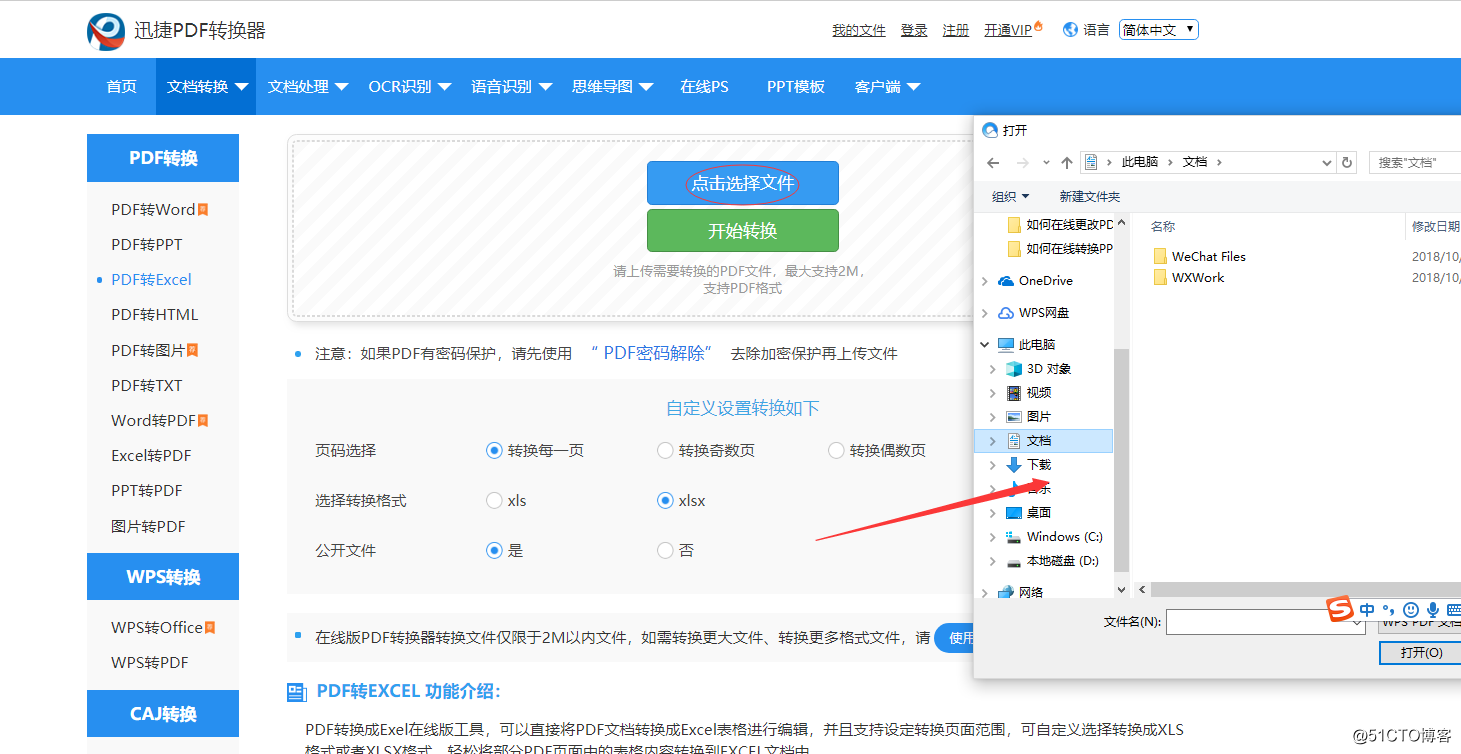Open the OCR识别 menu
Viewport: 1461px width, 754px height.
pos(409,87)
